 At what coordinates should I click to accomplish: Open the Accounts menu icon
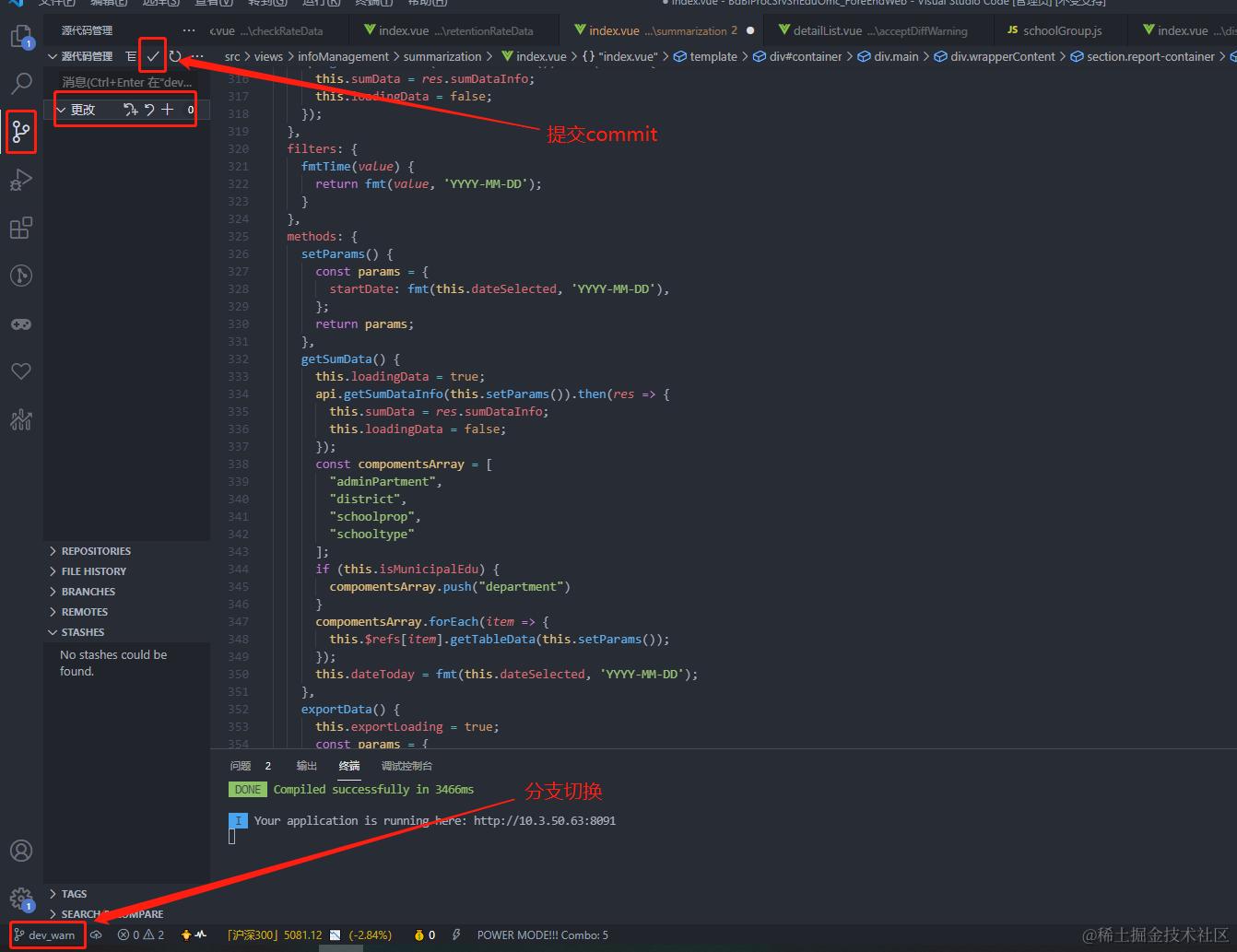click(20, 851)
